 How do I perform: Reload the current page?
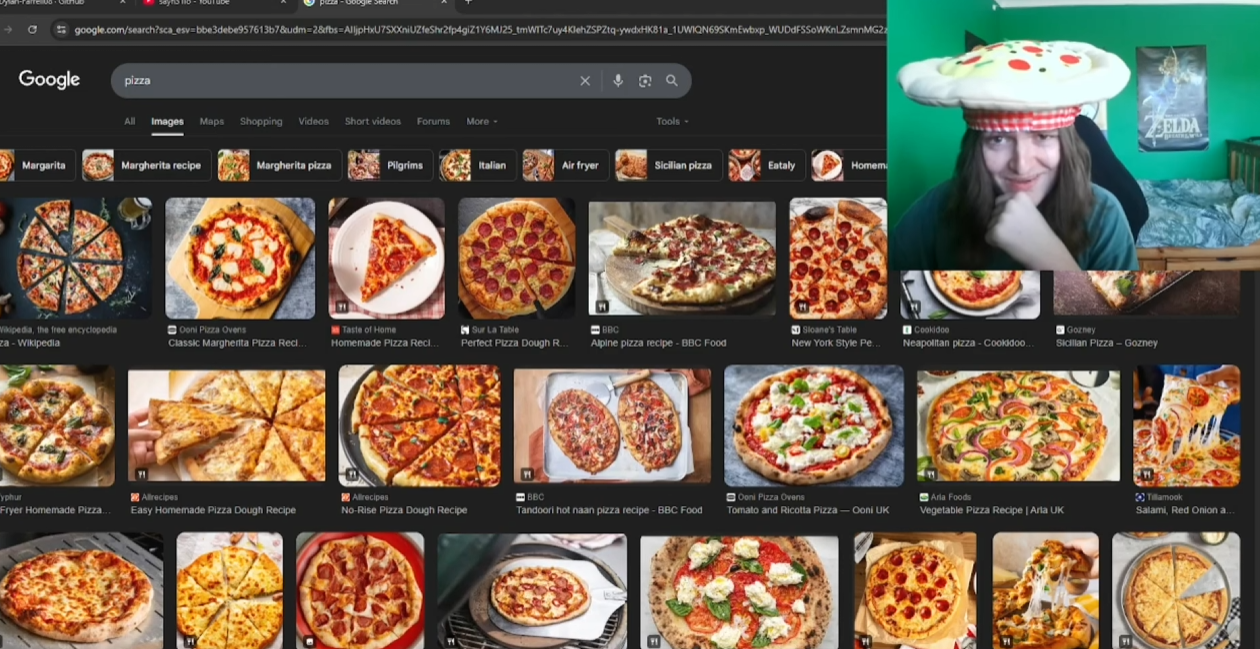pyautogui.click(x=32, y=30)
